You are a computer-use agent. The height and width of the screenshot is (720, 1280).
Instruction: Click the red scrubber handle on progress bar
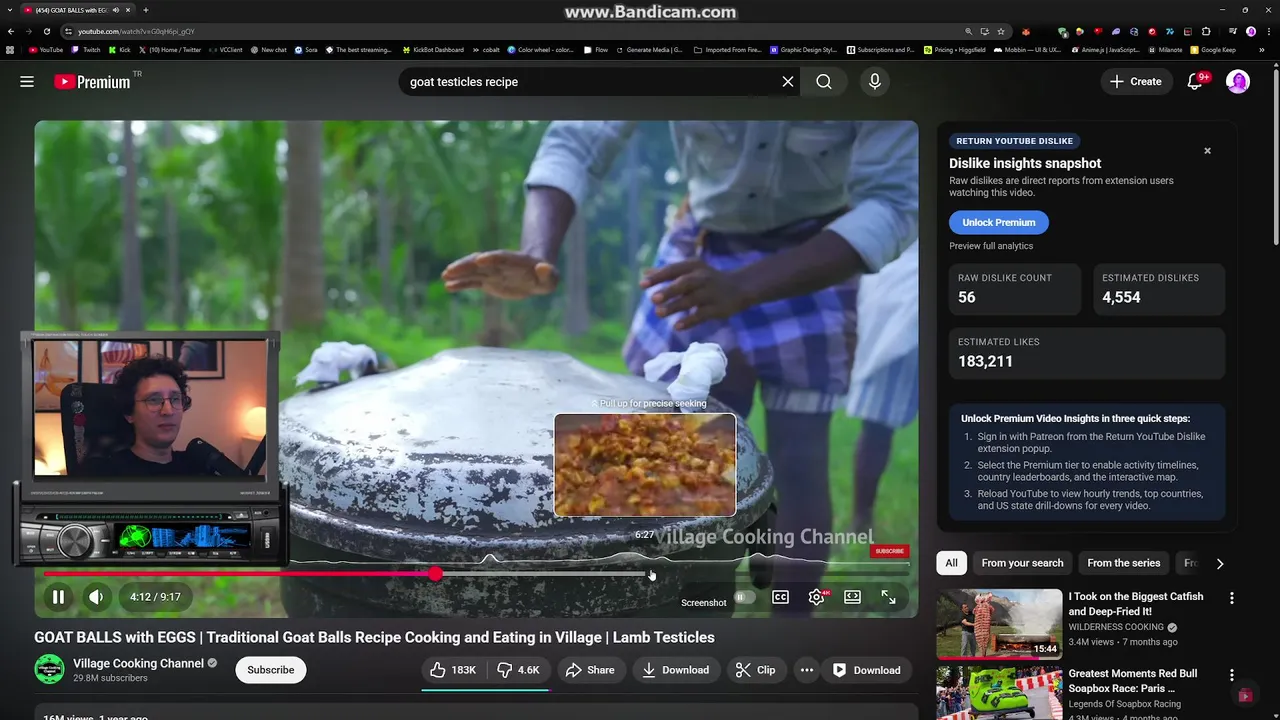tap(435, 574)
